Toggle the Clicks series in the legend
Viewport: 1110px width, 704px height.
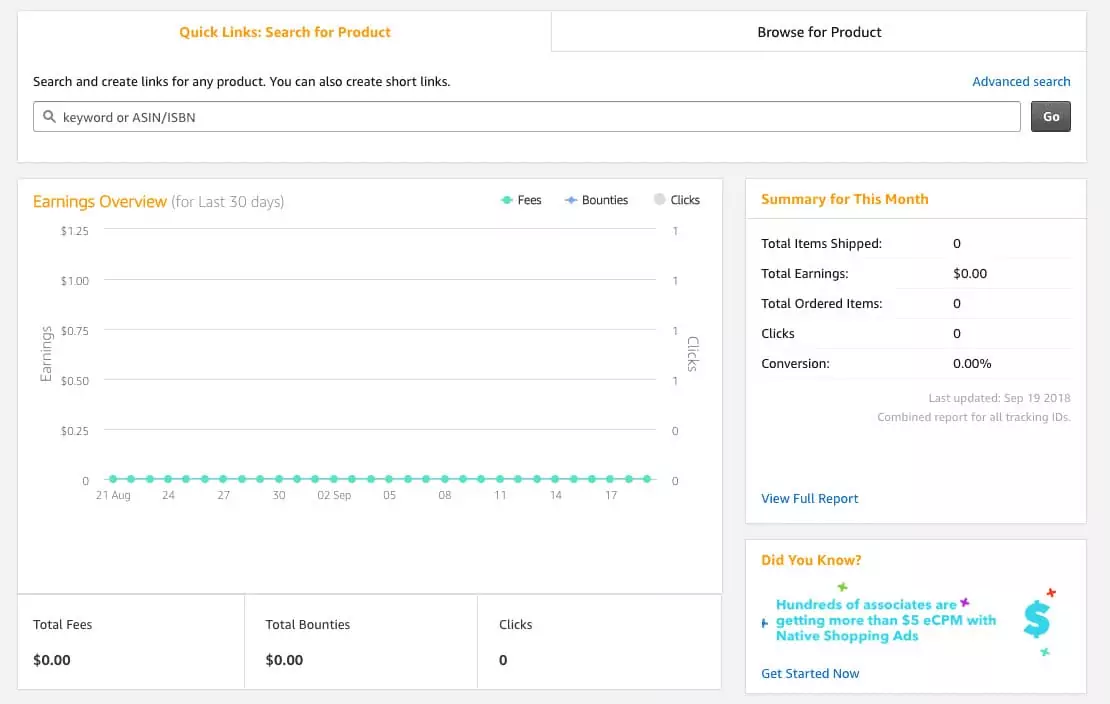click(x=676, y=200)
